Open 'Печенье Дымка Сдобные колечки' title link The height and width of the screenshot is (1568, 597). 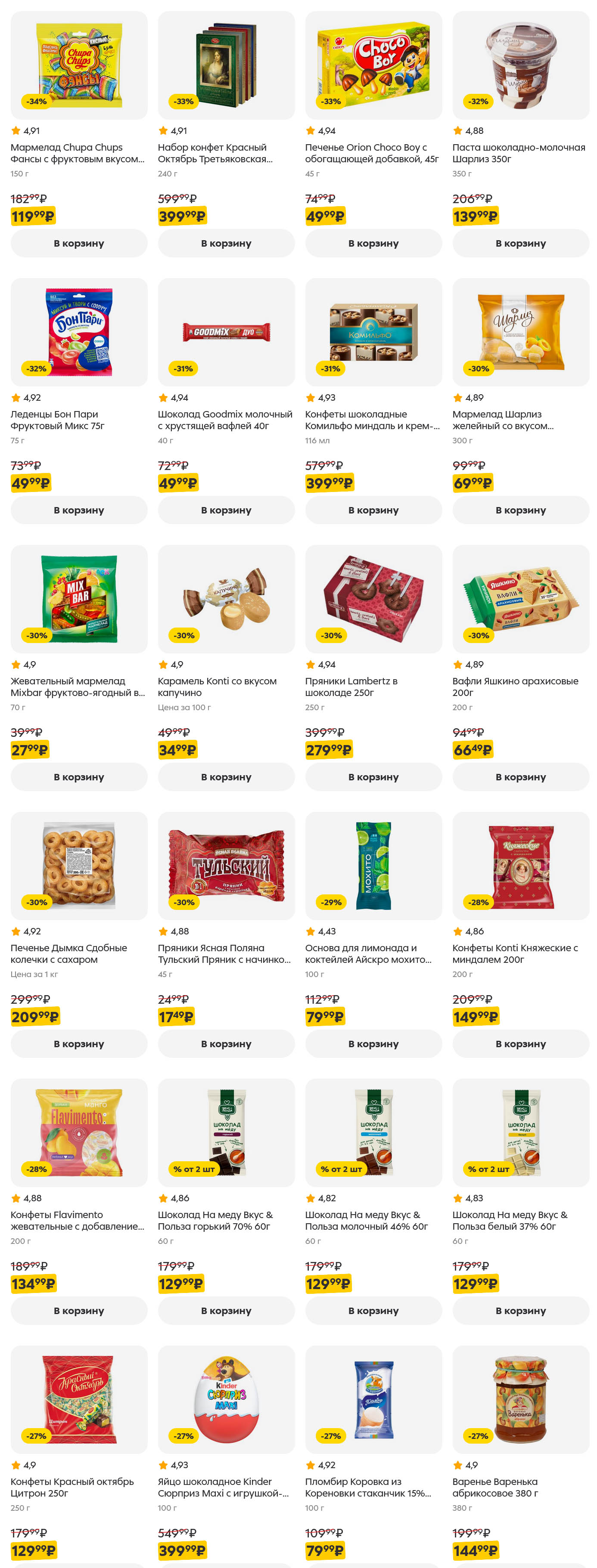[69, 954]
